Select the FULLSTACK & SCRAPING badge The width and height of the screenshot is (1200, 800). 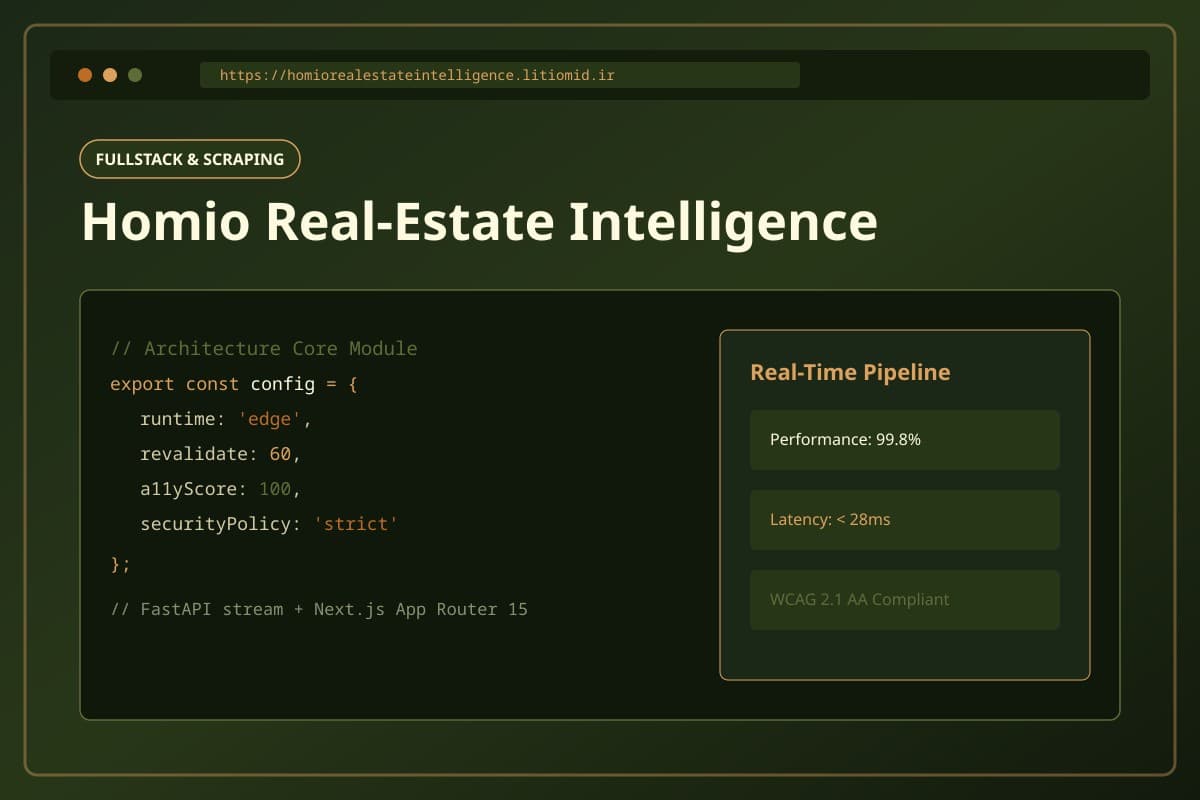(190, 159)
